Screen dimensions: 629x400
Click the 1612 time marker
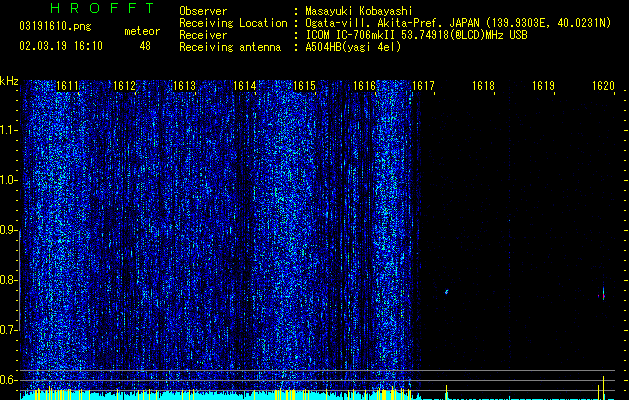(124, 86)
